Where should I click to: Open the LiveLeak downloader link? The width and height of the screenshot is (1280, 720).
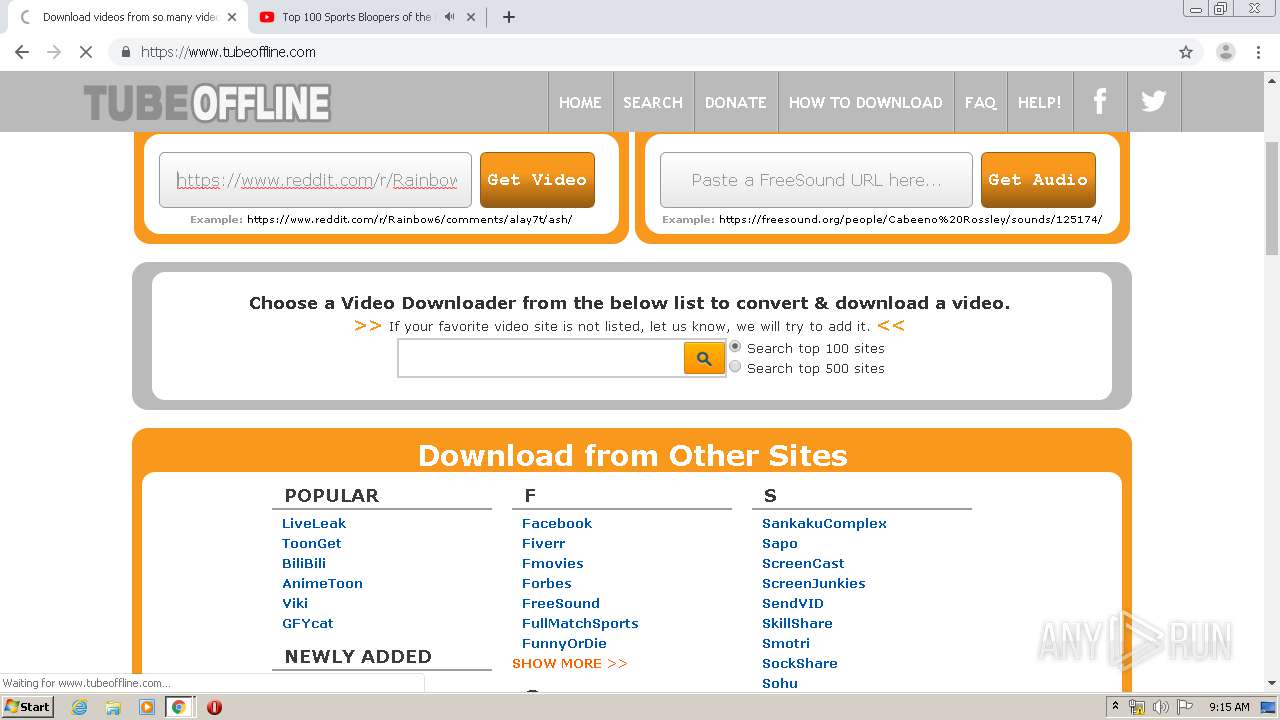314,523
